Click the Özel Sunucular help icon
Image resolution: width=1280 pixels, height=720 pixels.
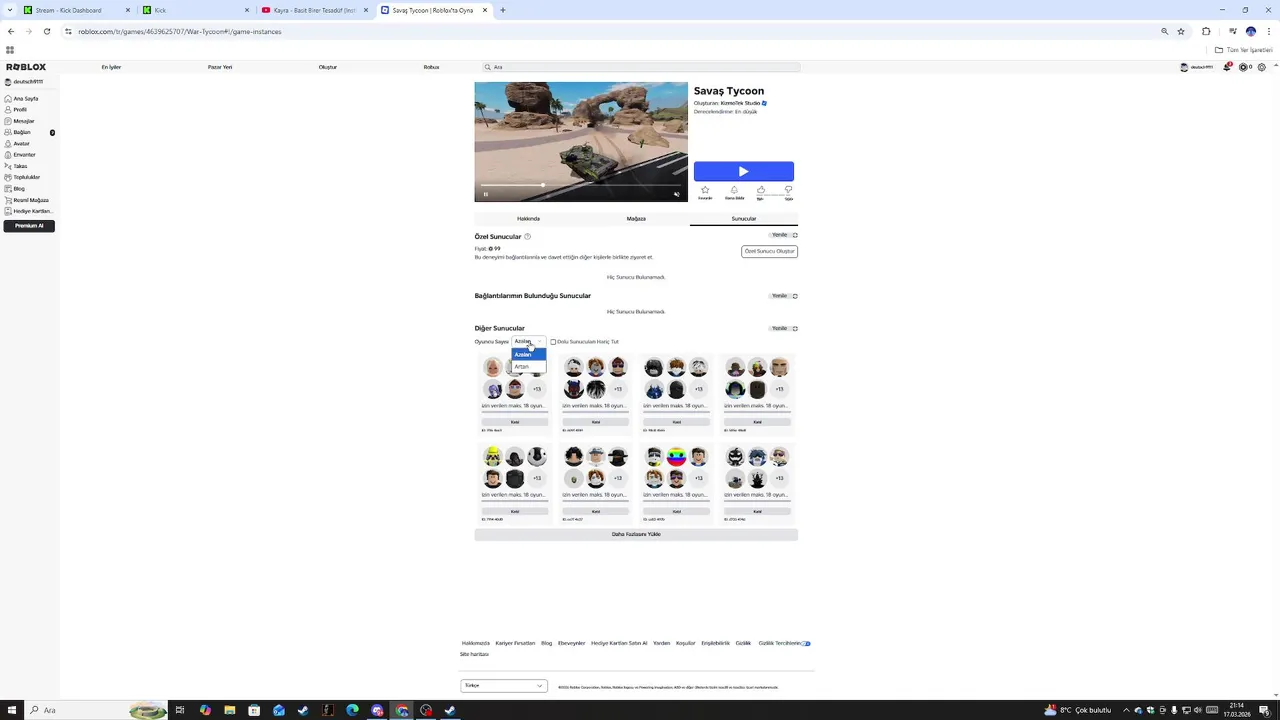(527, 236)
